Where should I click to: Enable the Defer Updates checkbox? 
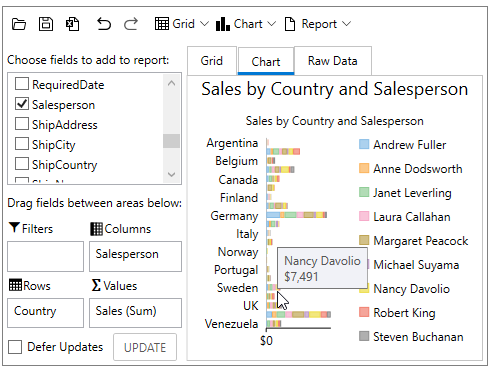15,347
